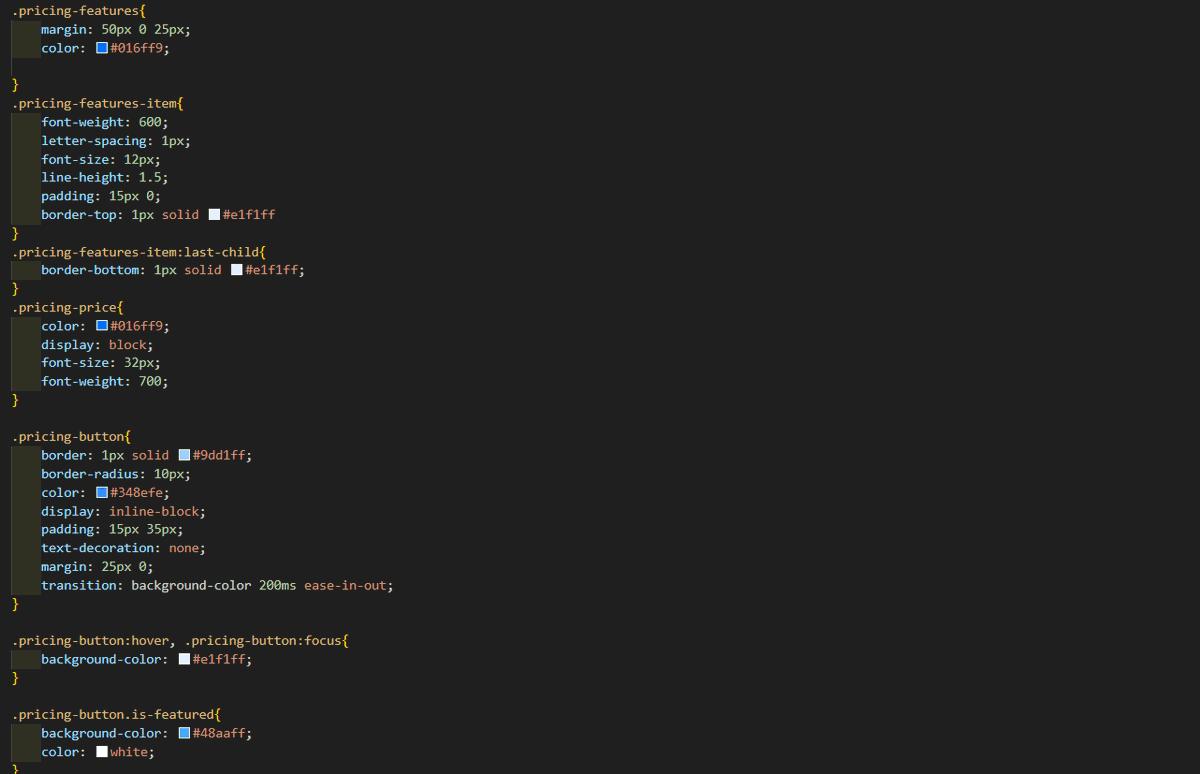This screenshot has height=774, width=1200.
Task: Place cursor on the .pricing-price{ selector
Action: tap(68, 307)
